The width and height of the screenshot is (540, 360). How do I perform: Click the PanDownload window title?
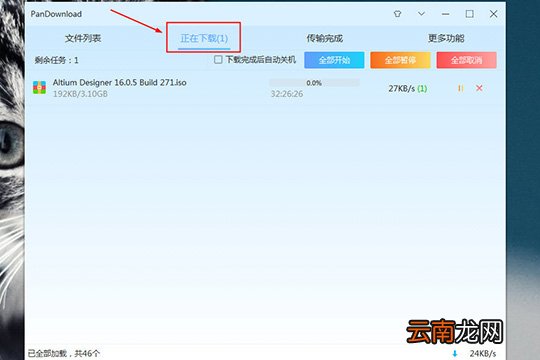coord(56,14)
